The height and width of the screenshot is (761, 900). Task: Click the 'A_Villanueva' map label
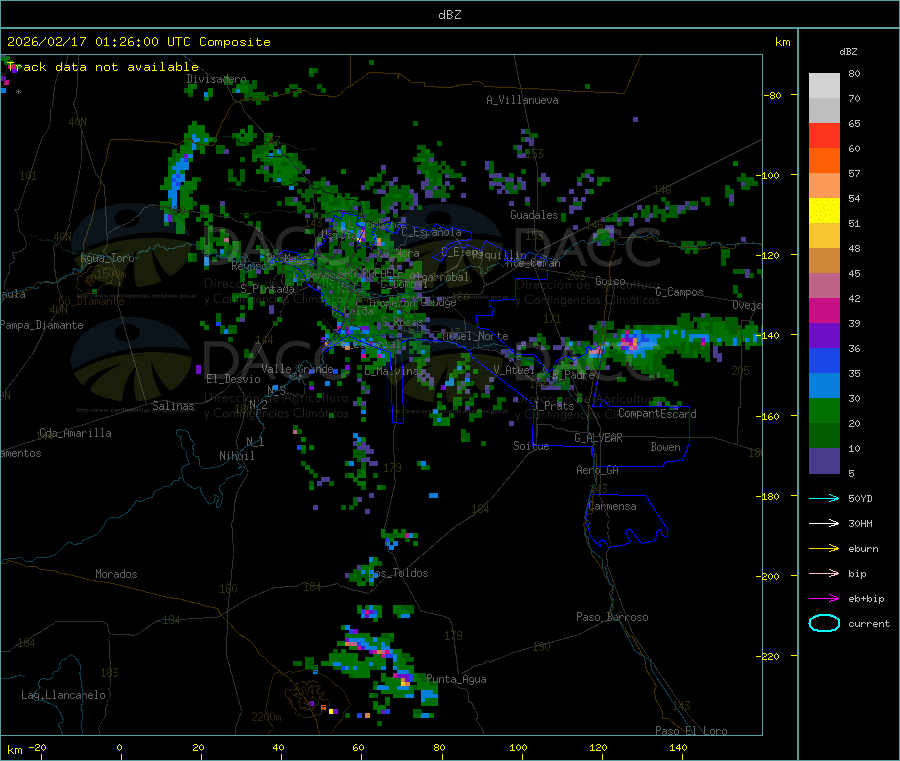point(522,100)
